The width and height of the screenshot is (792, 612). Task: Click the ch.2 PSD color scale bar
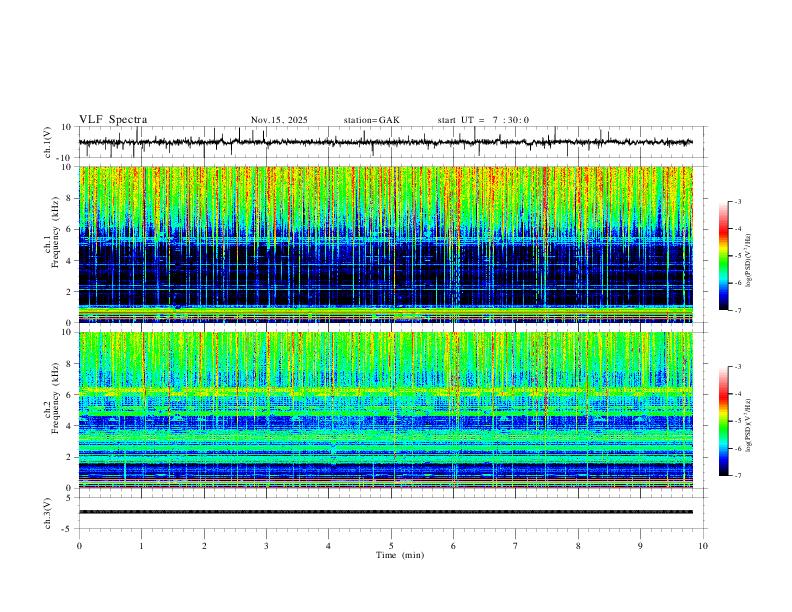coord(723,421)
